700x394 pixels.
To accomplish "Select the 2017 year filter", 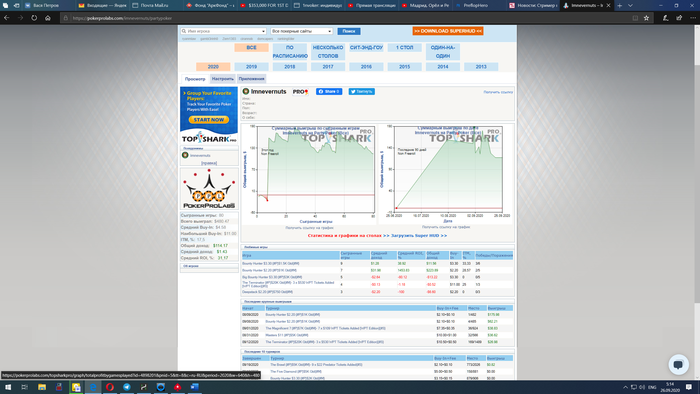I will pos(328,66).
